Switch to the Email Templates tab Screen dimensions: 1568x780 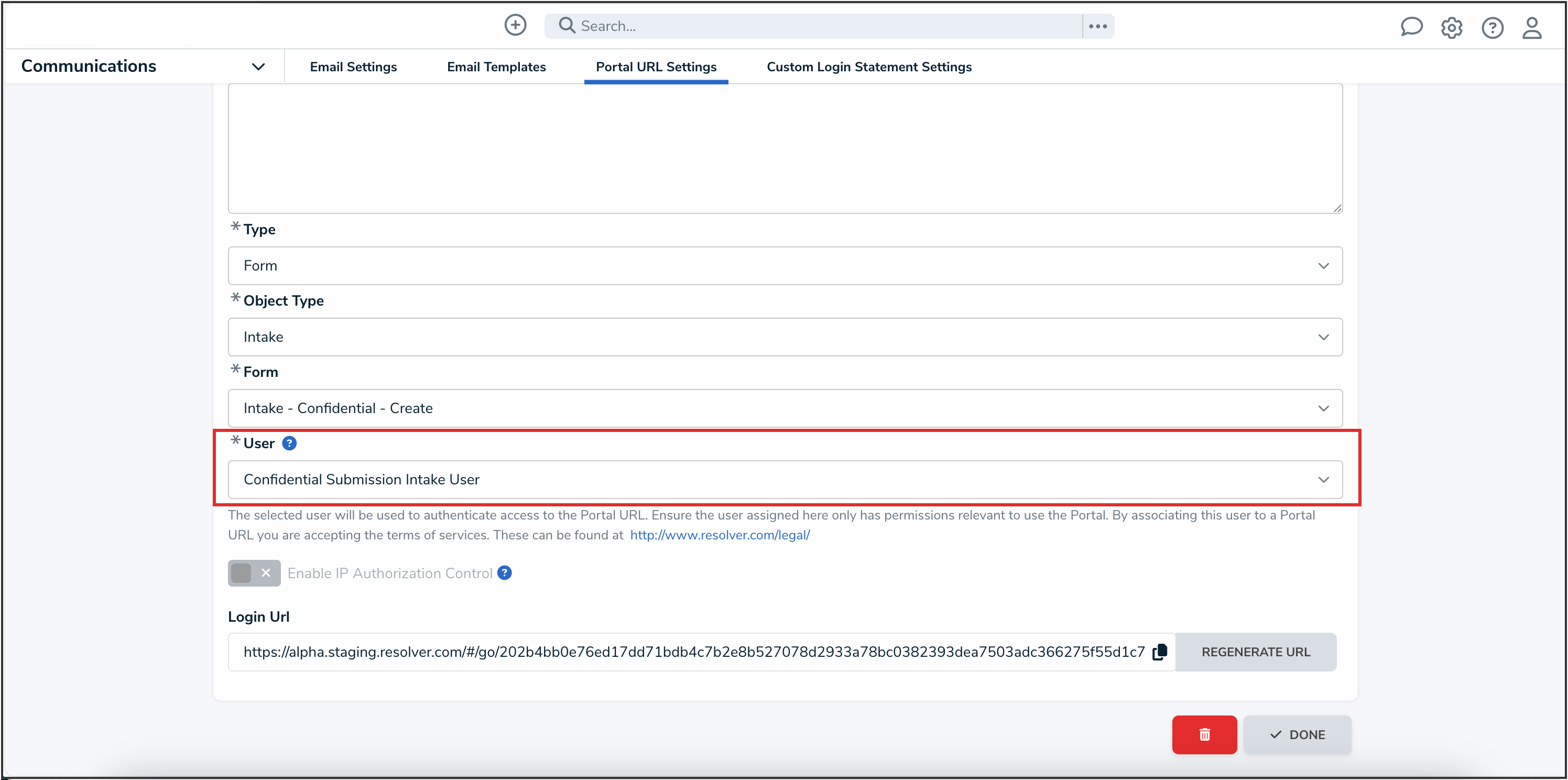[496, 67]
